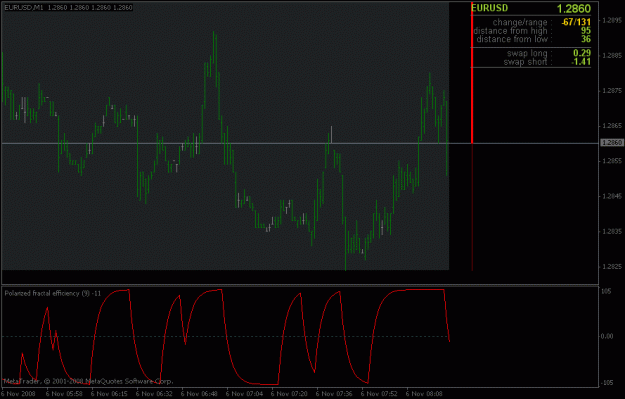Click the -105 indicator scale label

pos(606,383)
